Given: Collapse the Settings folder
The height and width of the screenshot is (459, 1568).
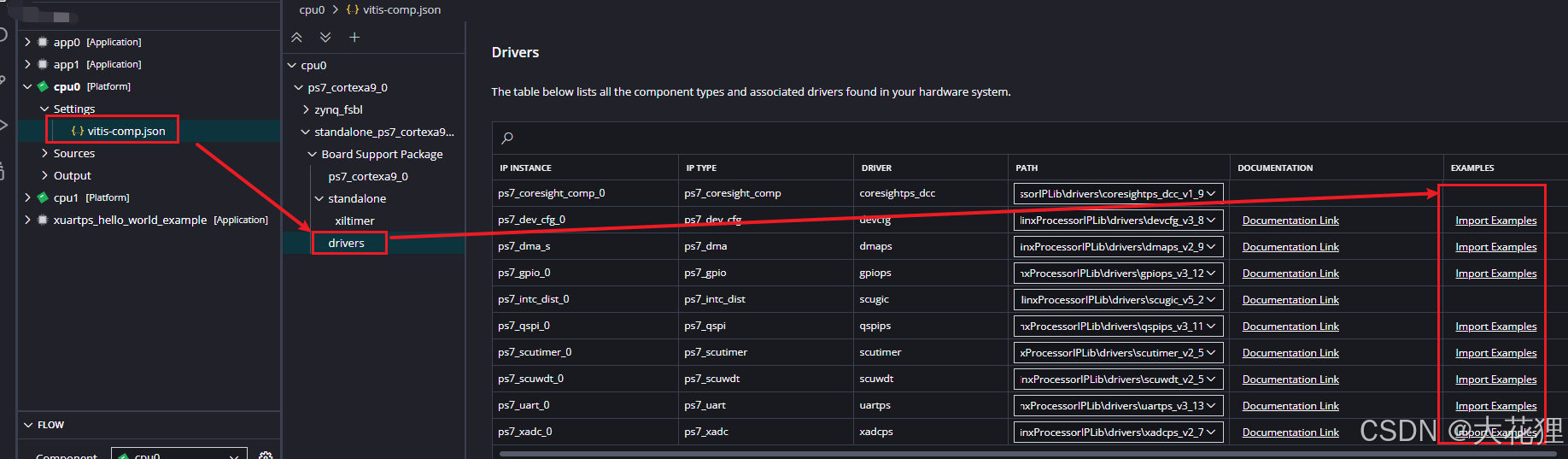Looking at the screenshot, I should tap(44, 109).
